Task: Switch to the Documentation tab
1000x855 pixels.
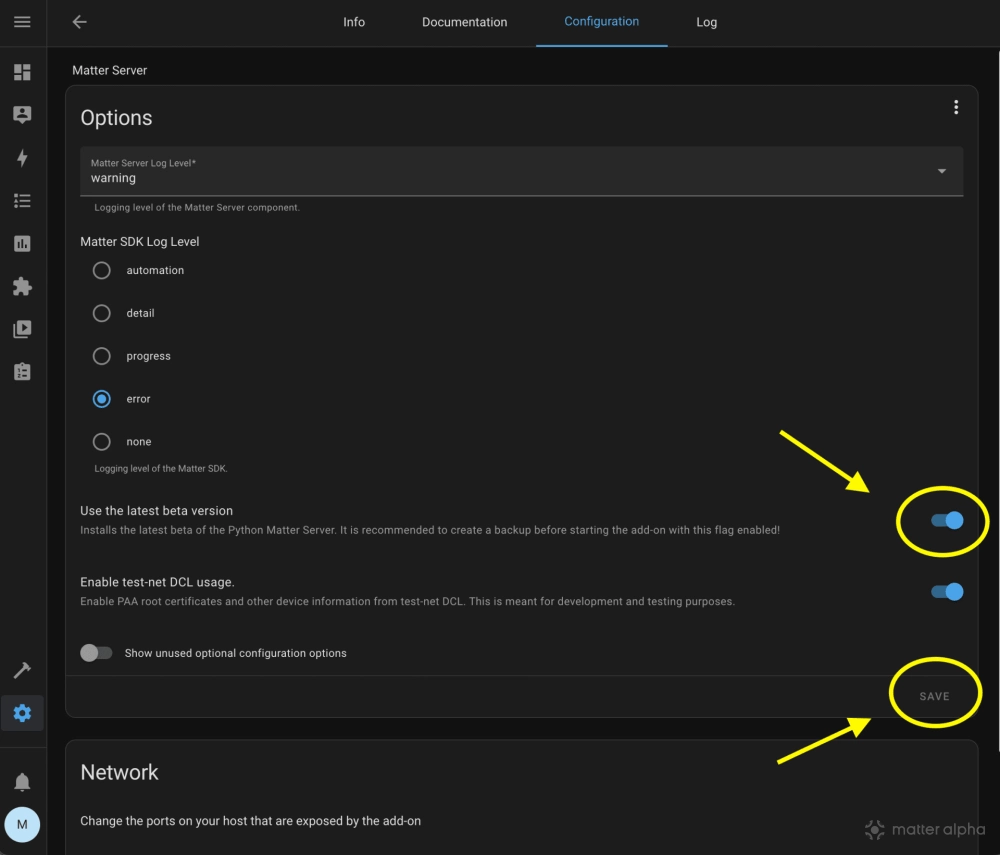Action: pyautogui.click(x=464, y=22)
